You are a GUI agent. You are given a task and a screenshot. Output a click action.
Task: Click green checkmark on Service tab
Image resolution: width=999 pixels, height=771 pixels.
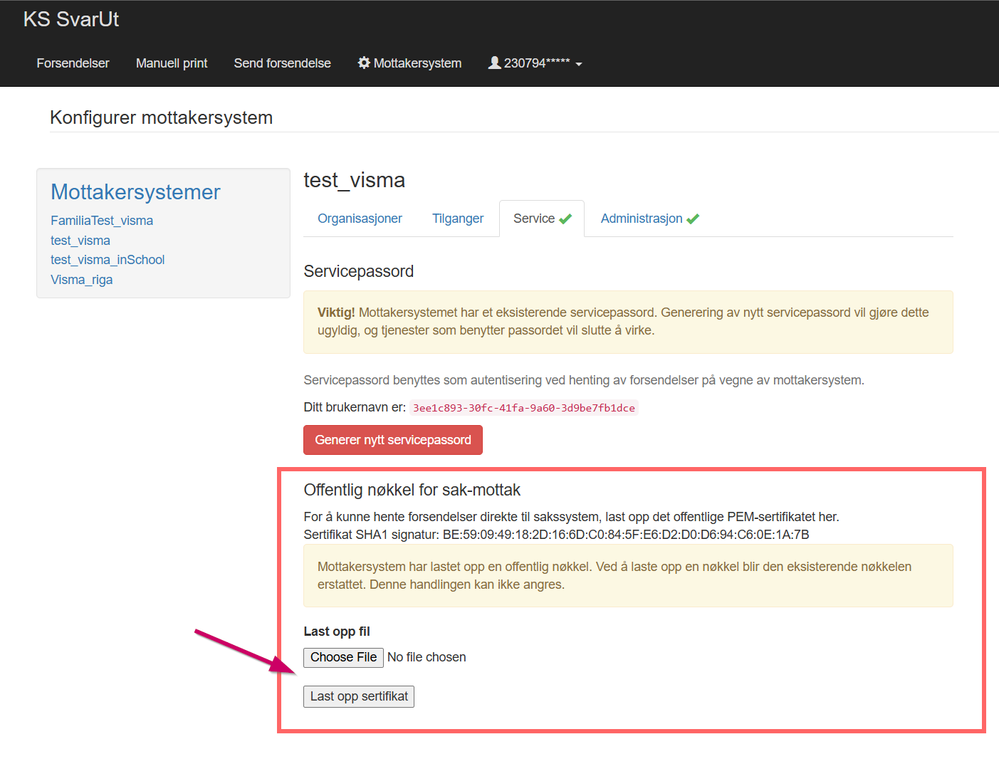pos(565,219)
